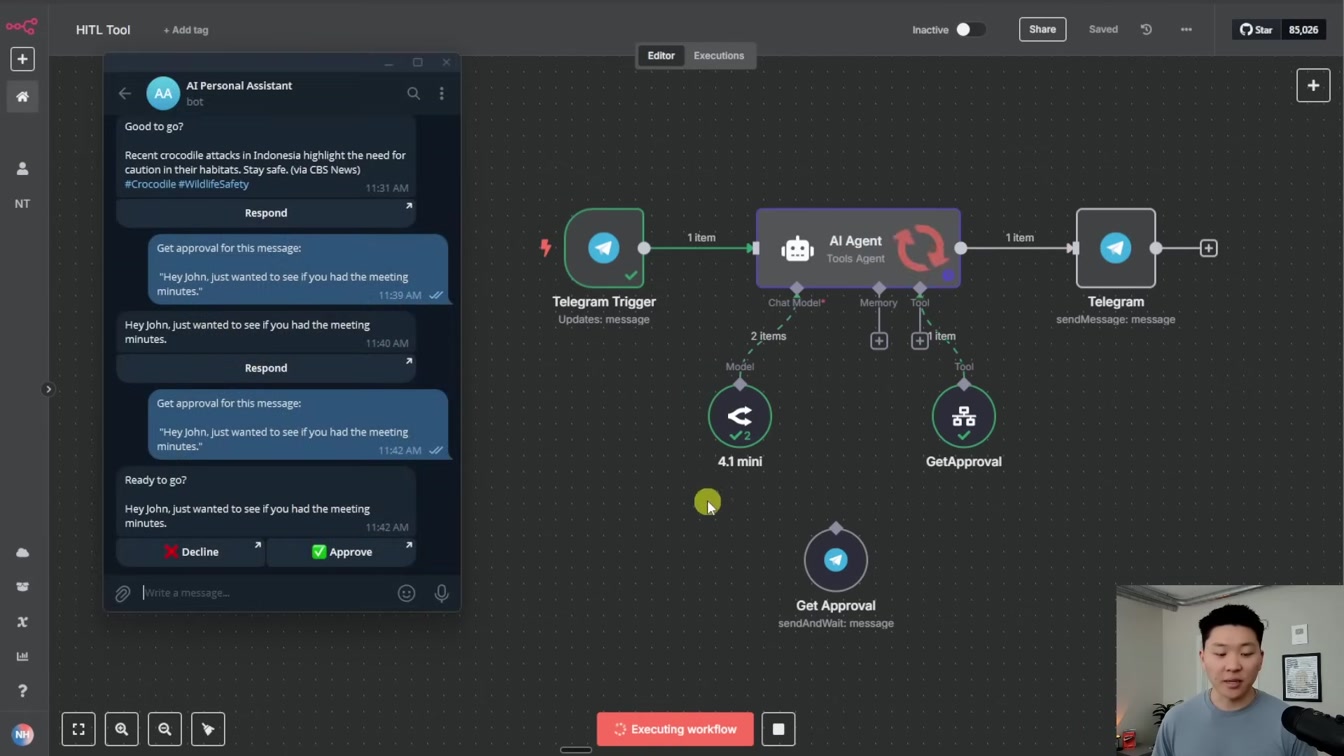Click the AI Personal Assistant chat title
Viewport: 1344px width, 756px height.
[x=239, y=86]
